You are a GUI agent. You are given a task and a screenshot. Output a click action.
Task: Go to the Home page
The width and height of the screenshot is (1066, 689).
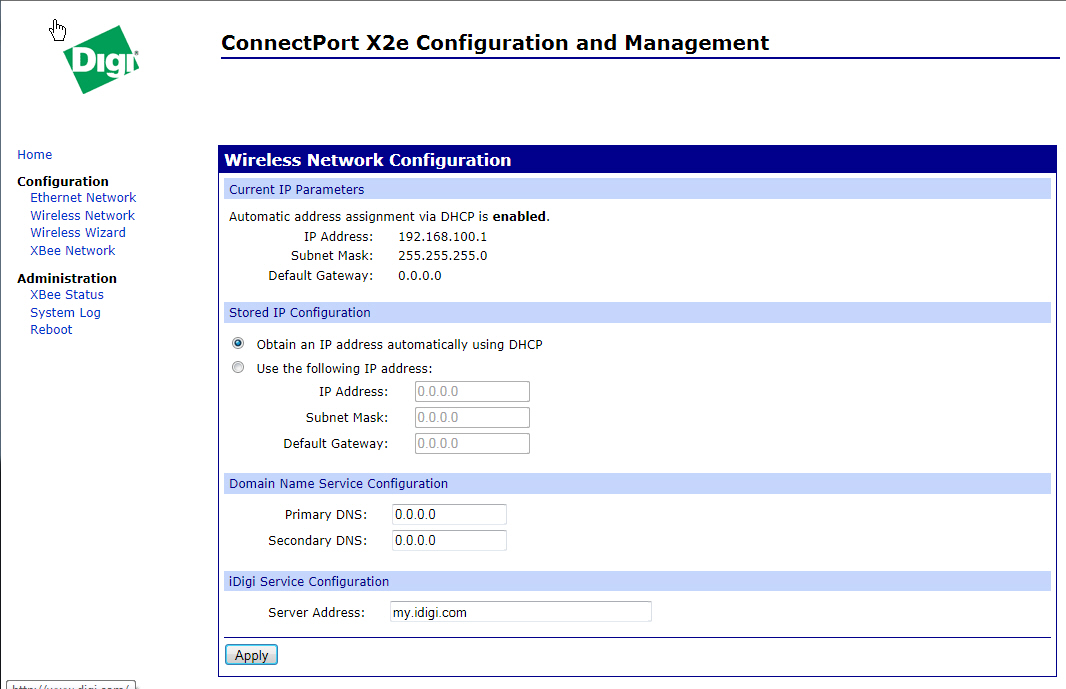pyautogui.click(x=35, y=155)
